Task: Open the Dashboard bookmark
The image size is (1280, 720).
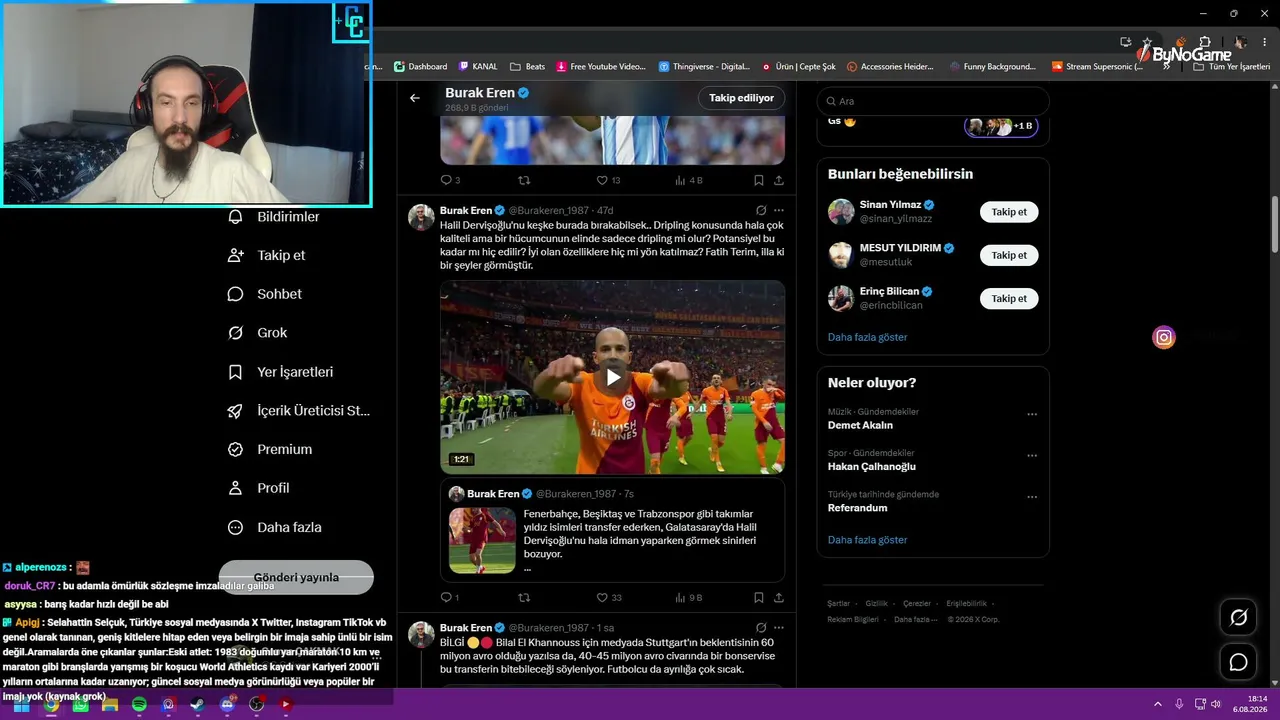Action: click(420, 67)
